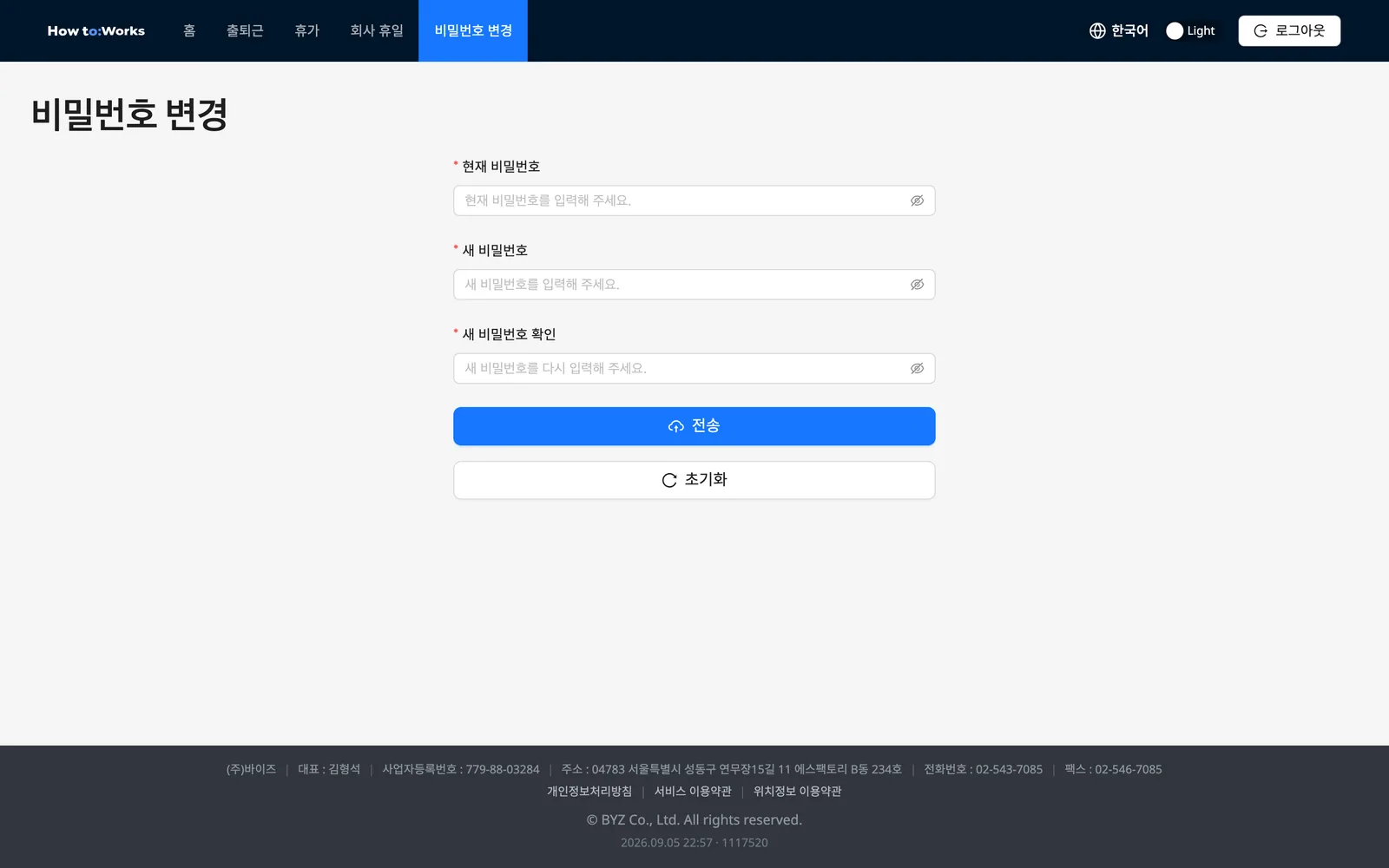Toggle the Light theme switch

pos(1192,30)
